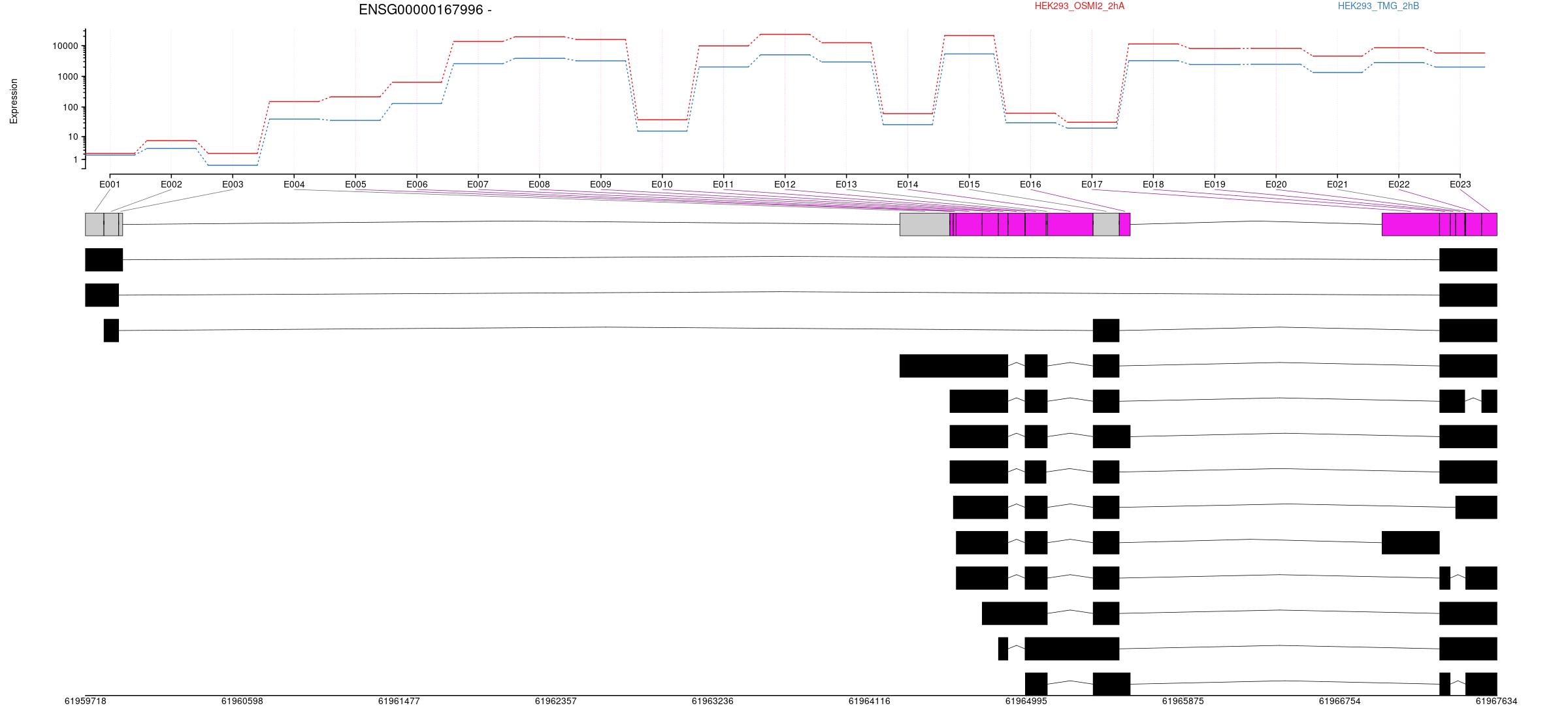Image resolution: width=1568 pixels, height=712 pixels.
Task: Click the E015 exon label
Action: pos(969,184)
